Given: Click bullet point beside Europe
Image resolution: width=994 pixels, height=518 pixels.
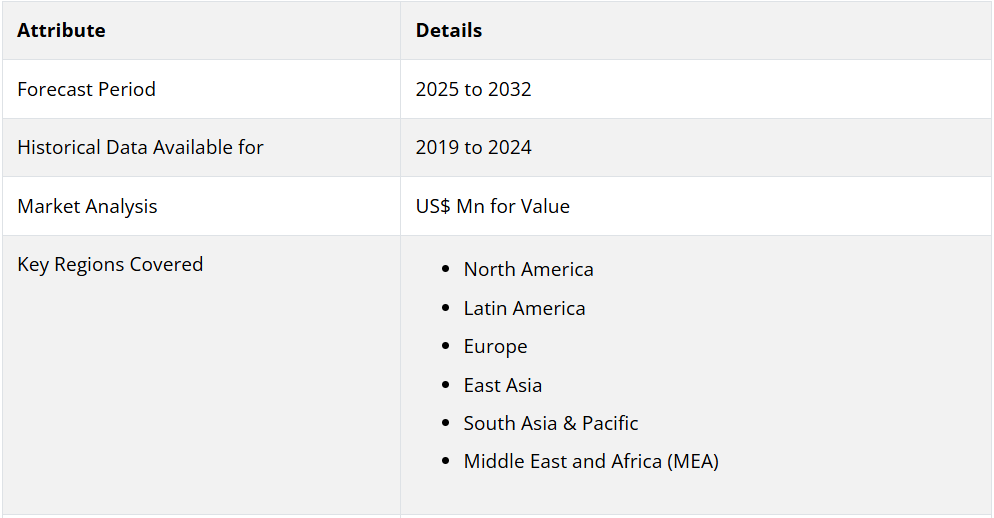Looking at the screenshot, I should coord(446,346).
